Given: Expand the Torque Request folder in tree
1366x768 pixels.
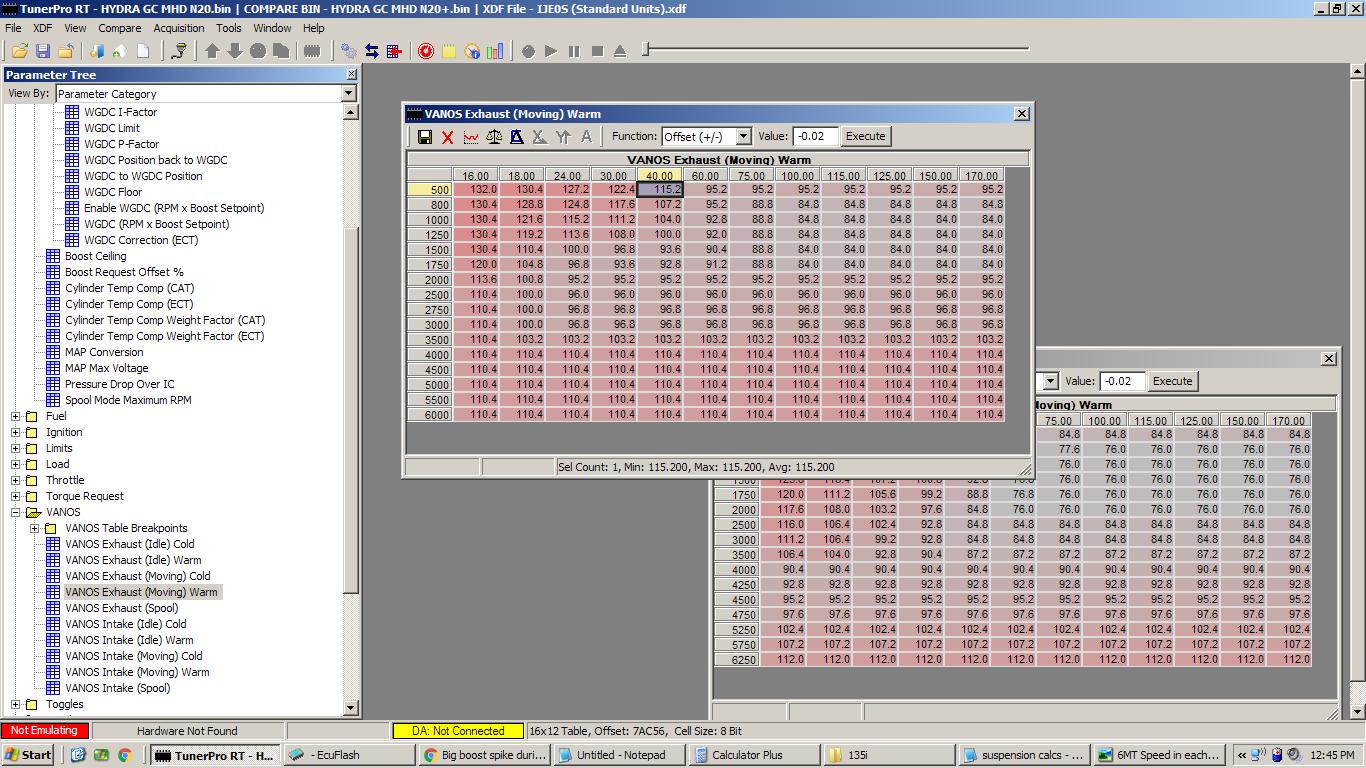Looking at the screenshot, I should coord(16,496).
